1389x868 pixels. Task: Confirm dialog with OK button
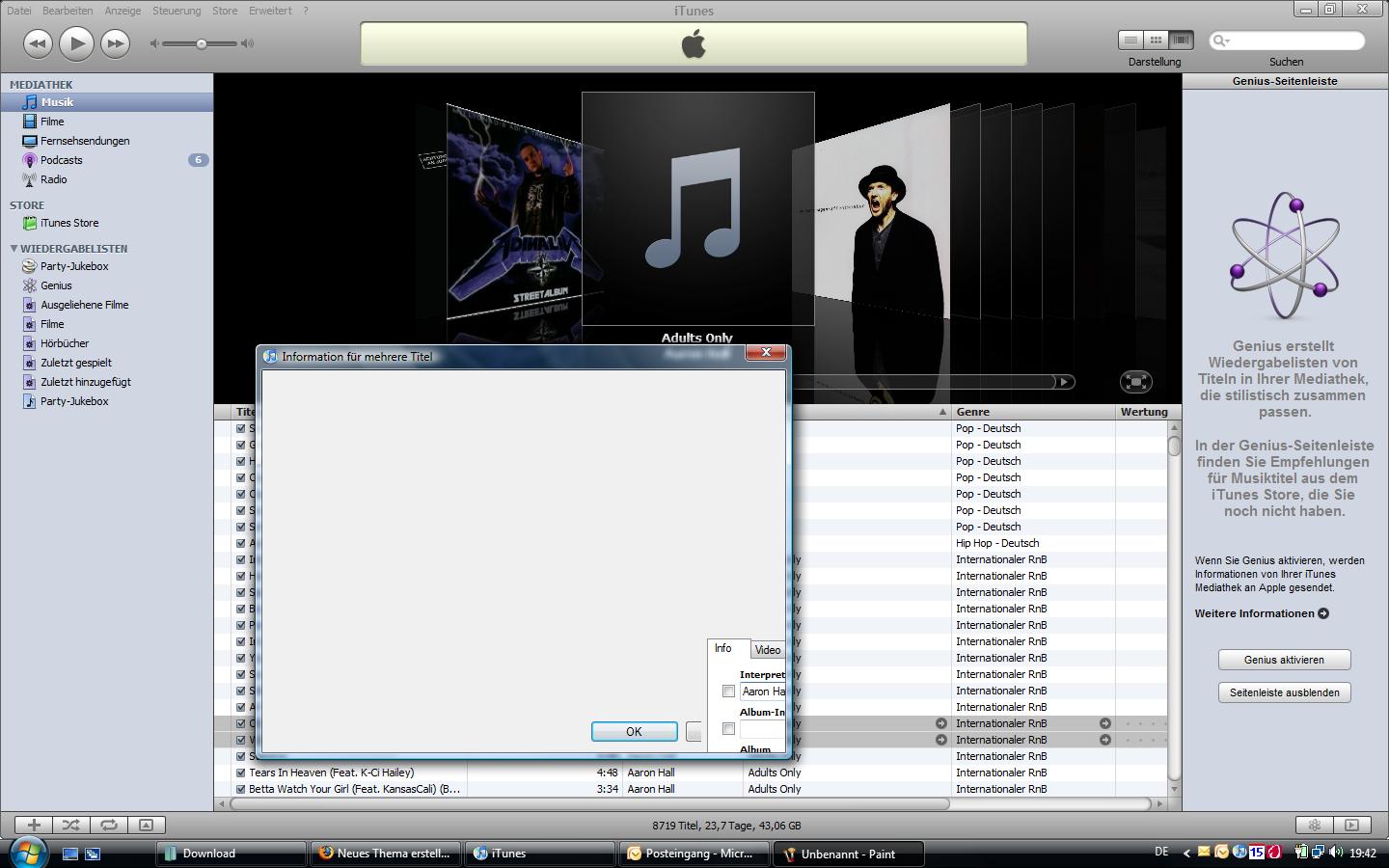tap(634, 732)
